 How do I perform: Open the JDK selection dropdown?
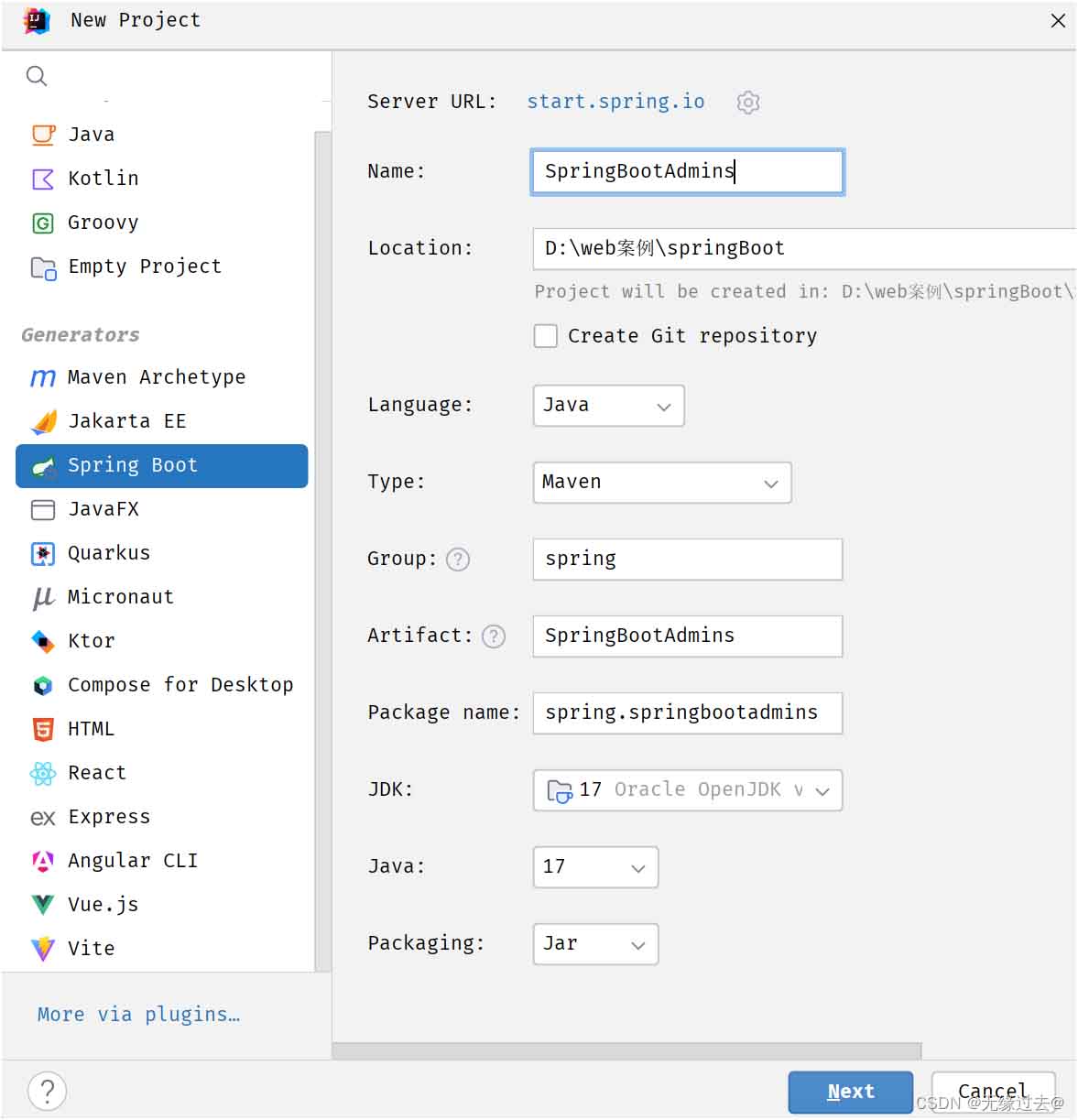(x=688, y=790)
